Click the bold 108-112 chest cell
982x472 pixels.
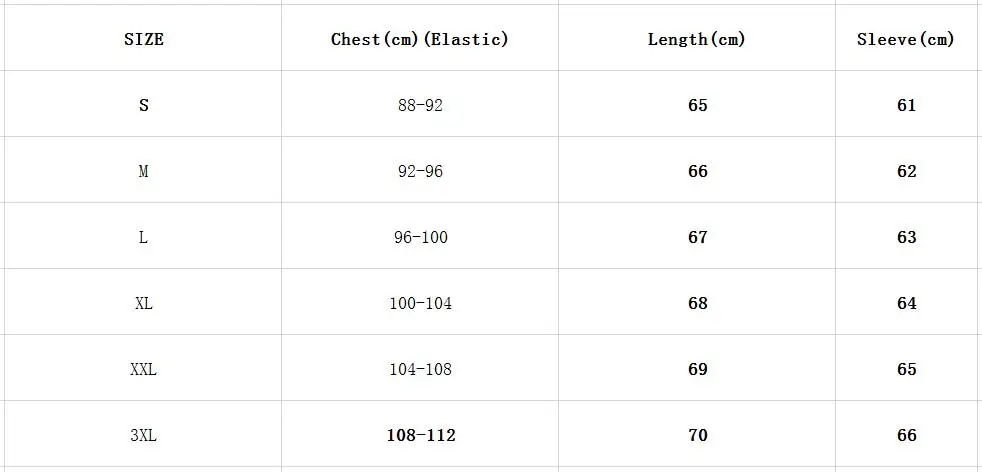[420, 434]
